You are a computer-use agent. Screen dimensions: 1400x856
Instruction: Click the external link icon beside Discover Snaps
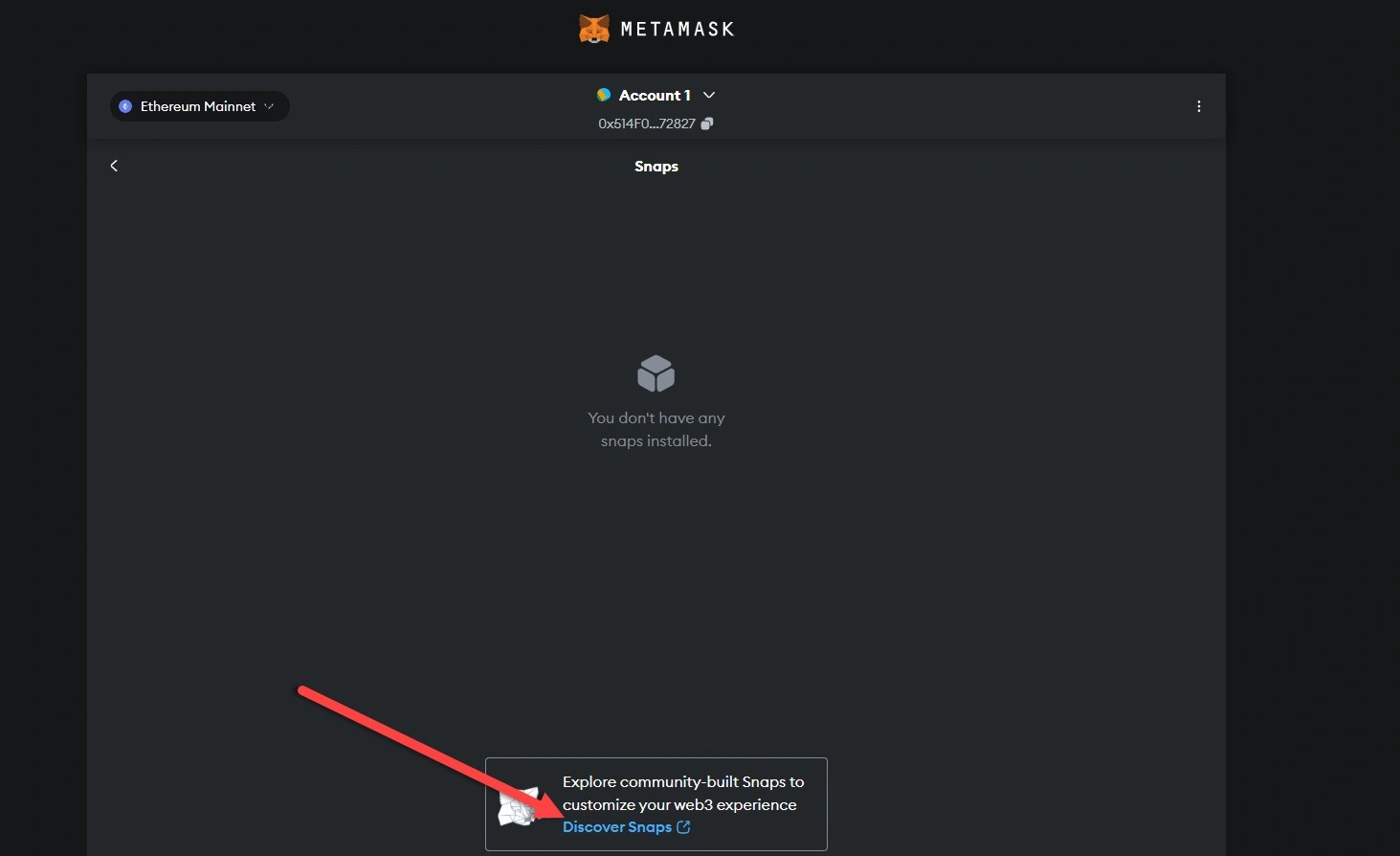click(x=683, y=827)
